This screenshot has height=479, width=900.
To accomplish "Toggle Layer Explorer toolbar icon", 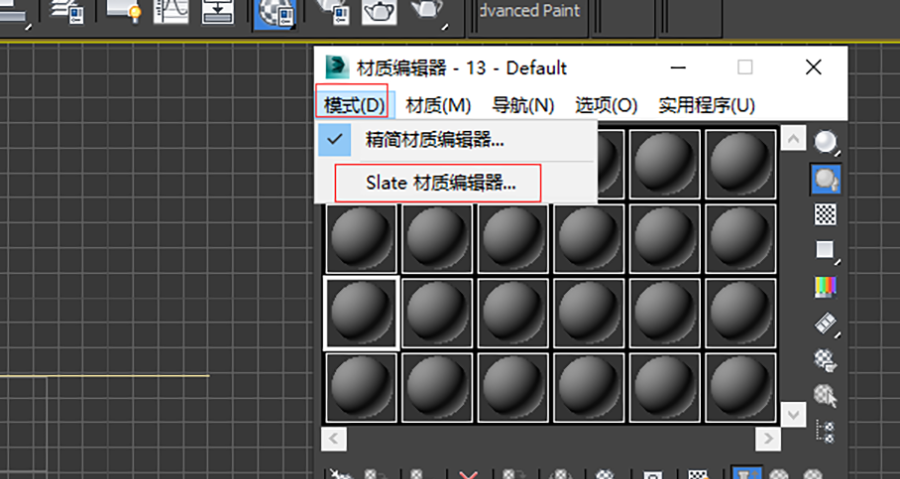I will point(68,11).
